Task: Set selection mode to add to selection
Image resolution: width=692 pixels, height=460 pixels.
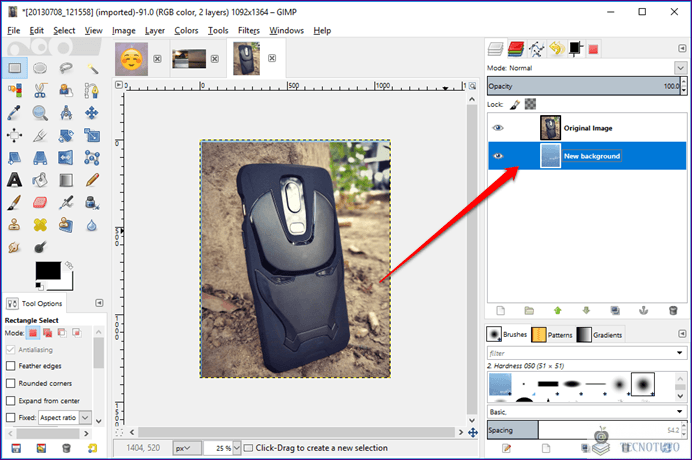Action: (48, 333)
